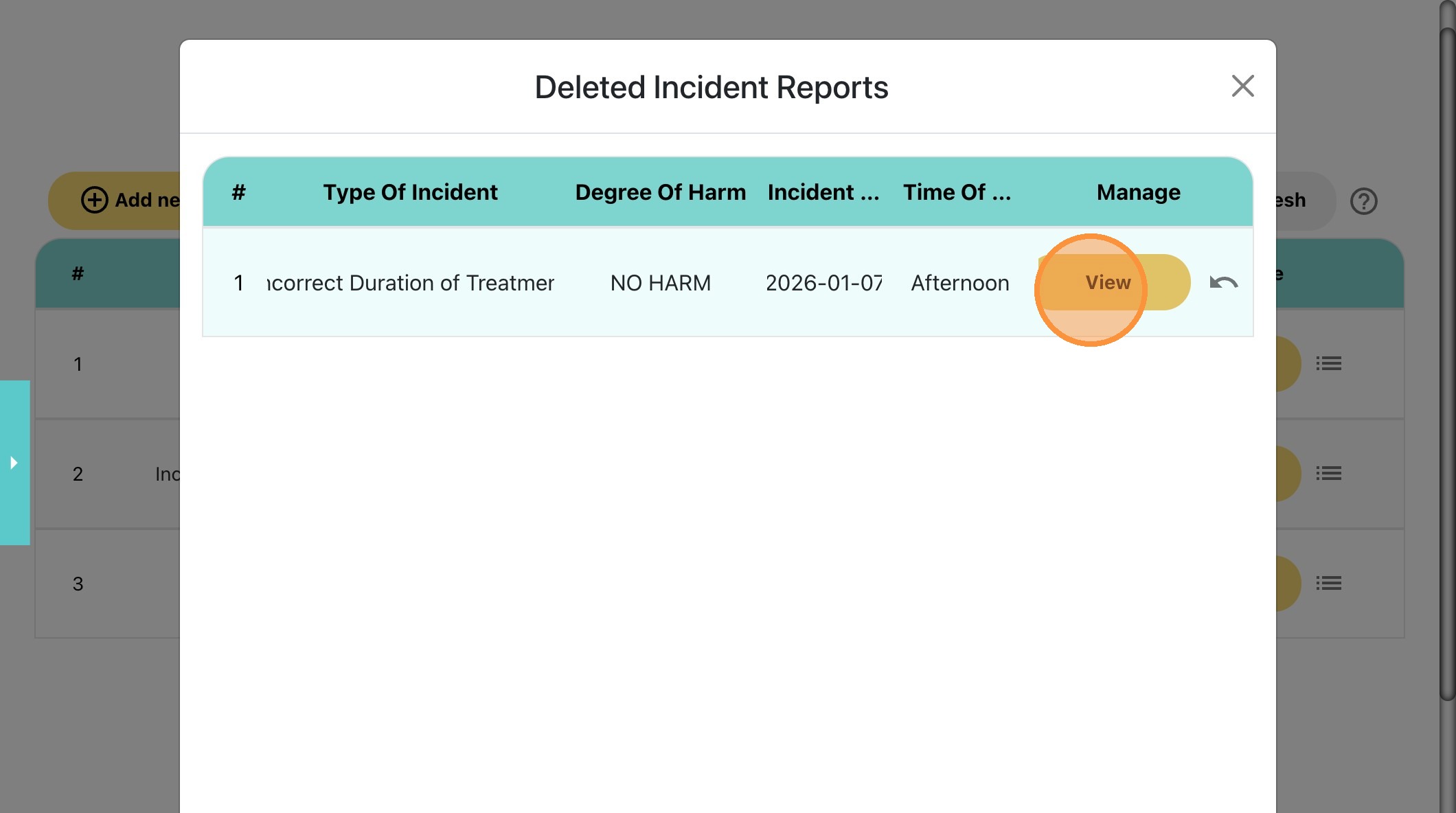Click the Degree Of Harm column header
Screen dimensions: 1456x813
coord(660,192)
